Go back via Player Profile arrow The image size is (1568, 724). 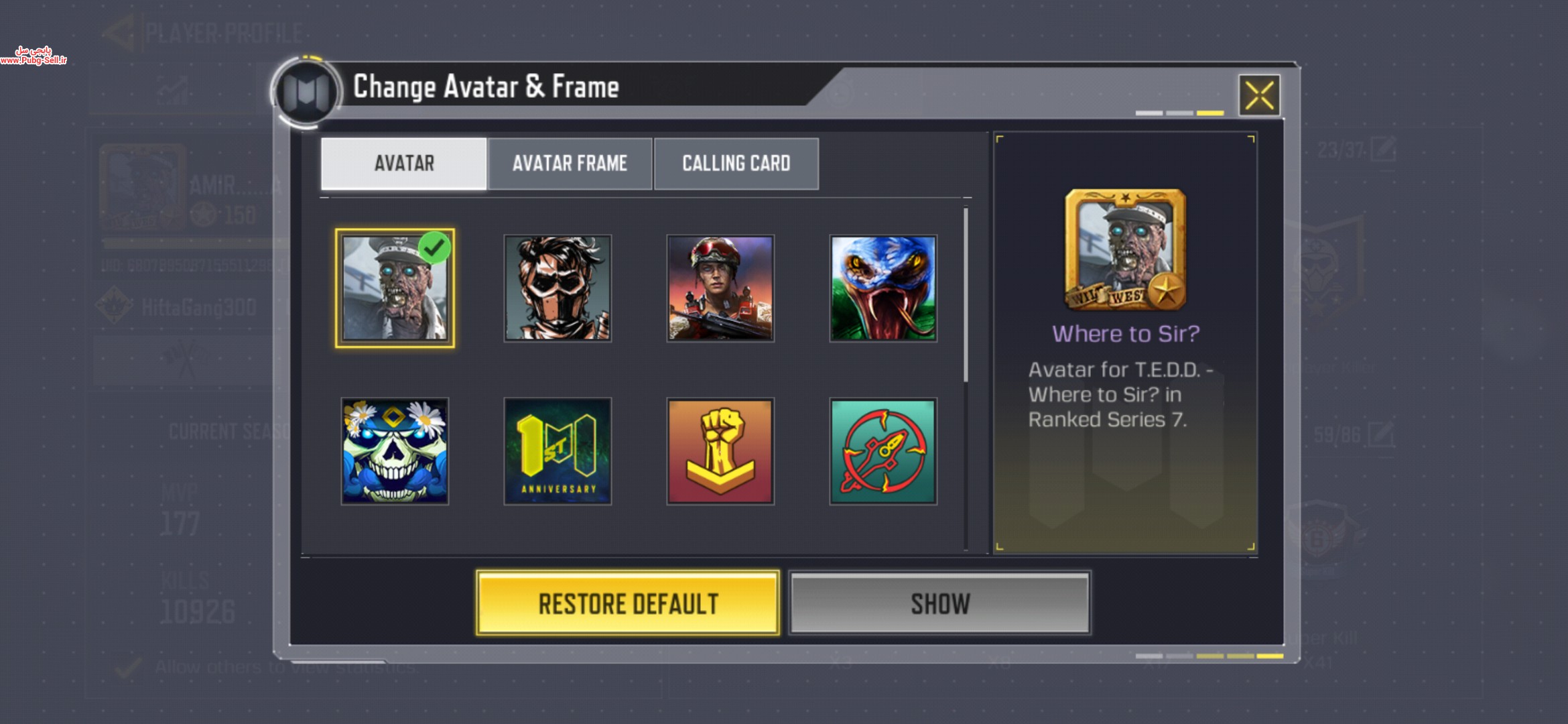pos(121,32)
